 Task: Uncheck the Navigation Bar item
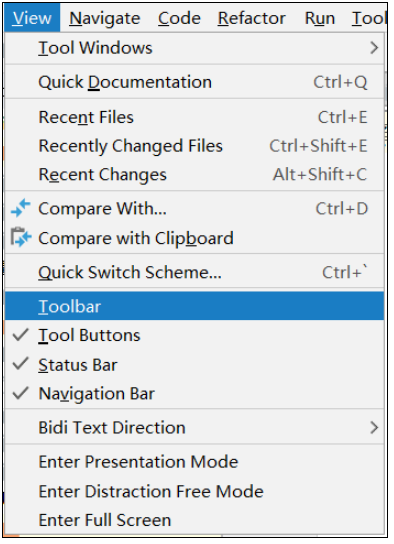pos(195,393)
